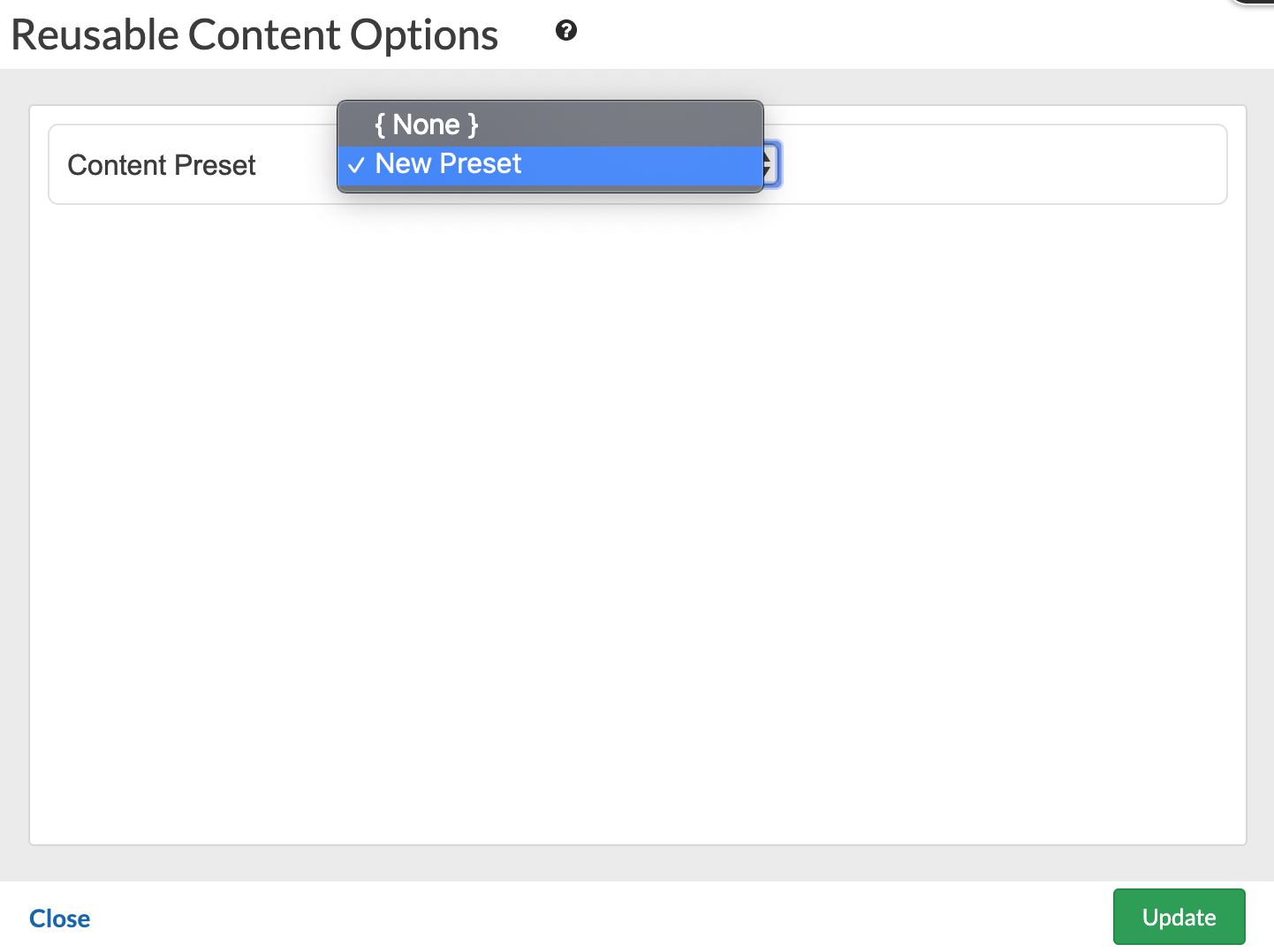Click the blank footer between Close and Update
This screenshot has width=1274, height=952.
click(x=601, y=918)
